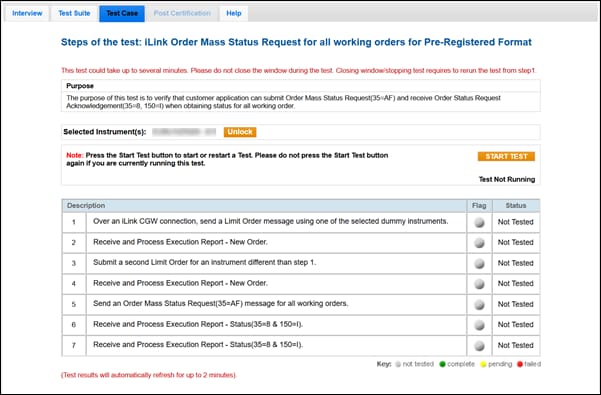Select the Test Case tab

click(x=122, y=13)
